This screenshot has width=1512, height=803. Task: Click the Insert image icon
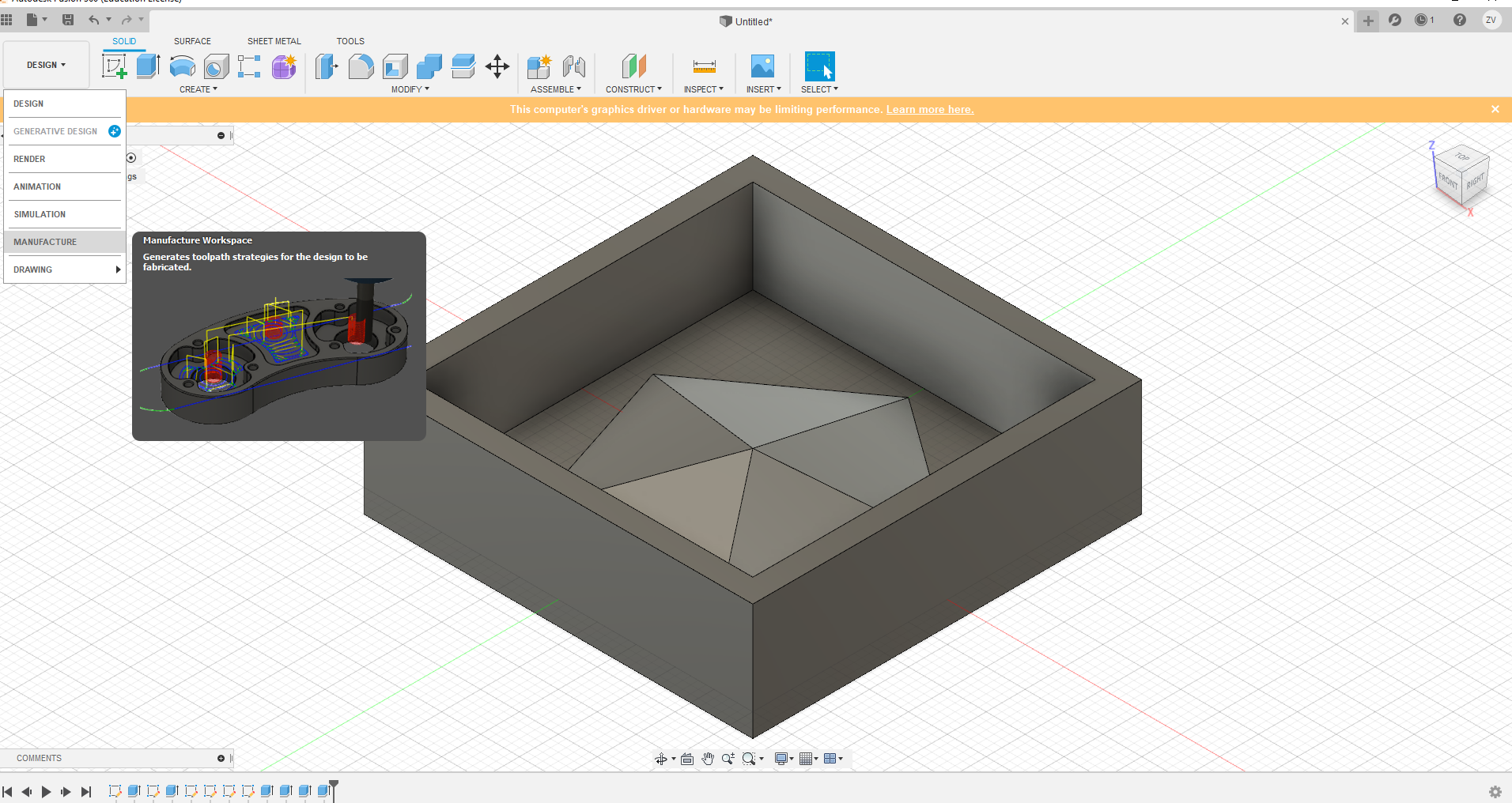pos(763,66)
